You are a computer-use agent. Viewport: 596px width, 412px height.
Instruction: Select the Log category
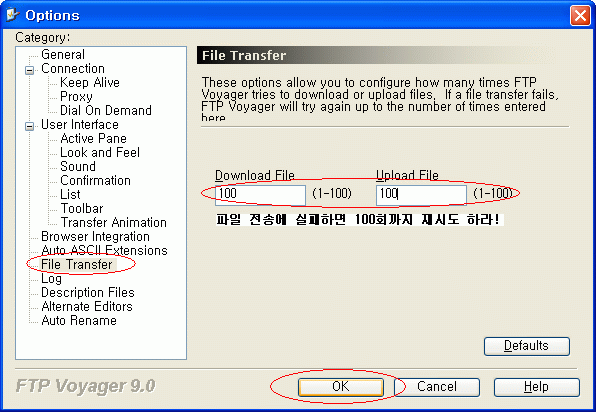tap(51, 279)
